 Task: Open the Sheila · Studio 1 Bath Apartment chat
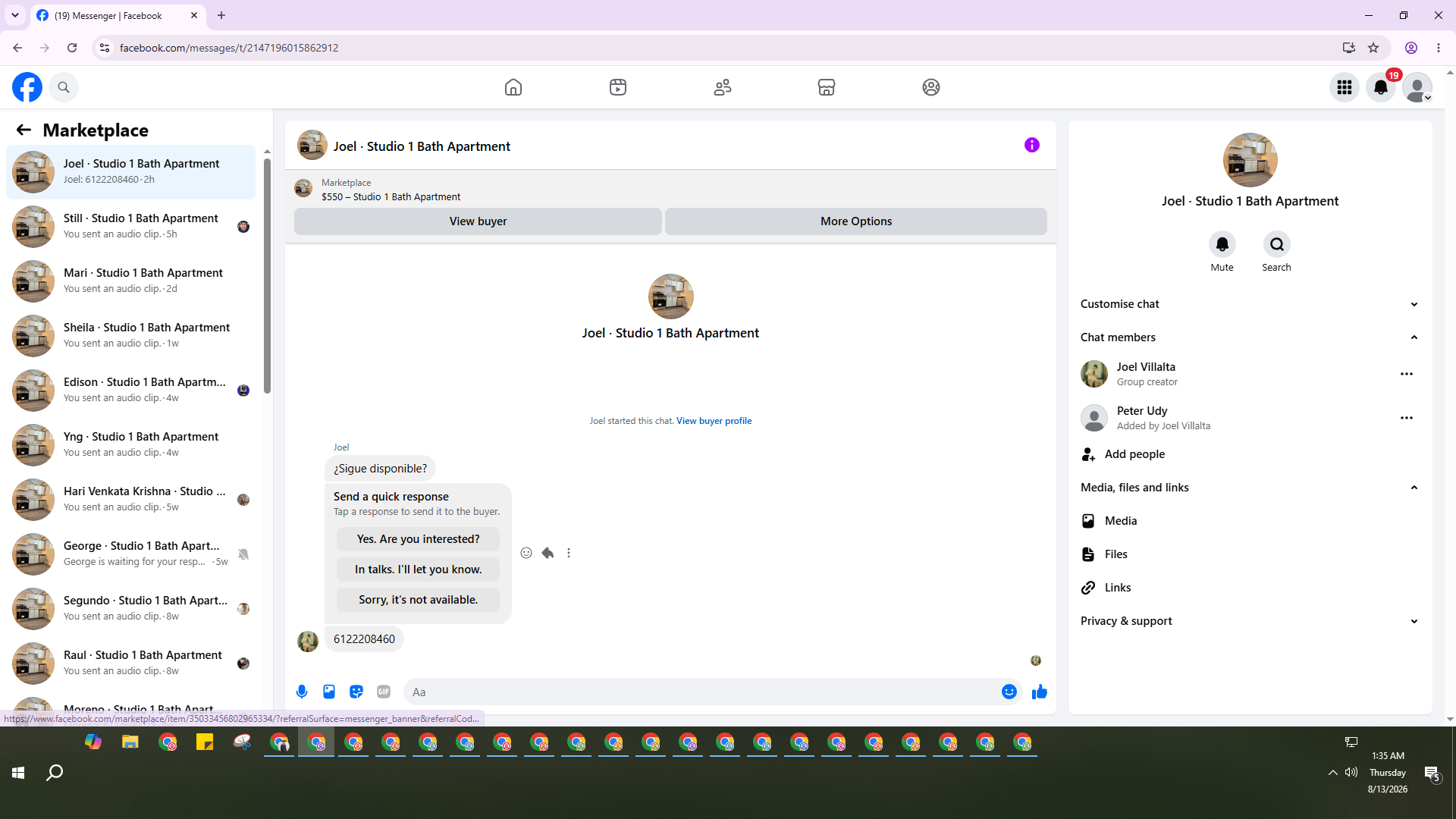pyautogui.click(x=130, y=336)
